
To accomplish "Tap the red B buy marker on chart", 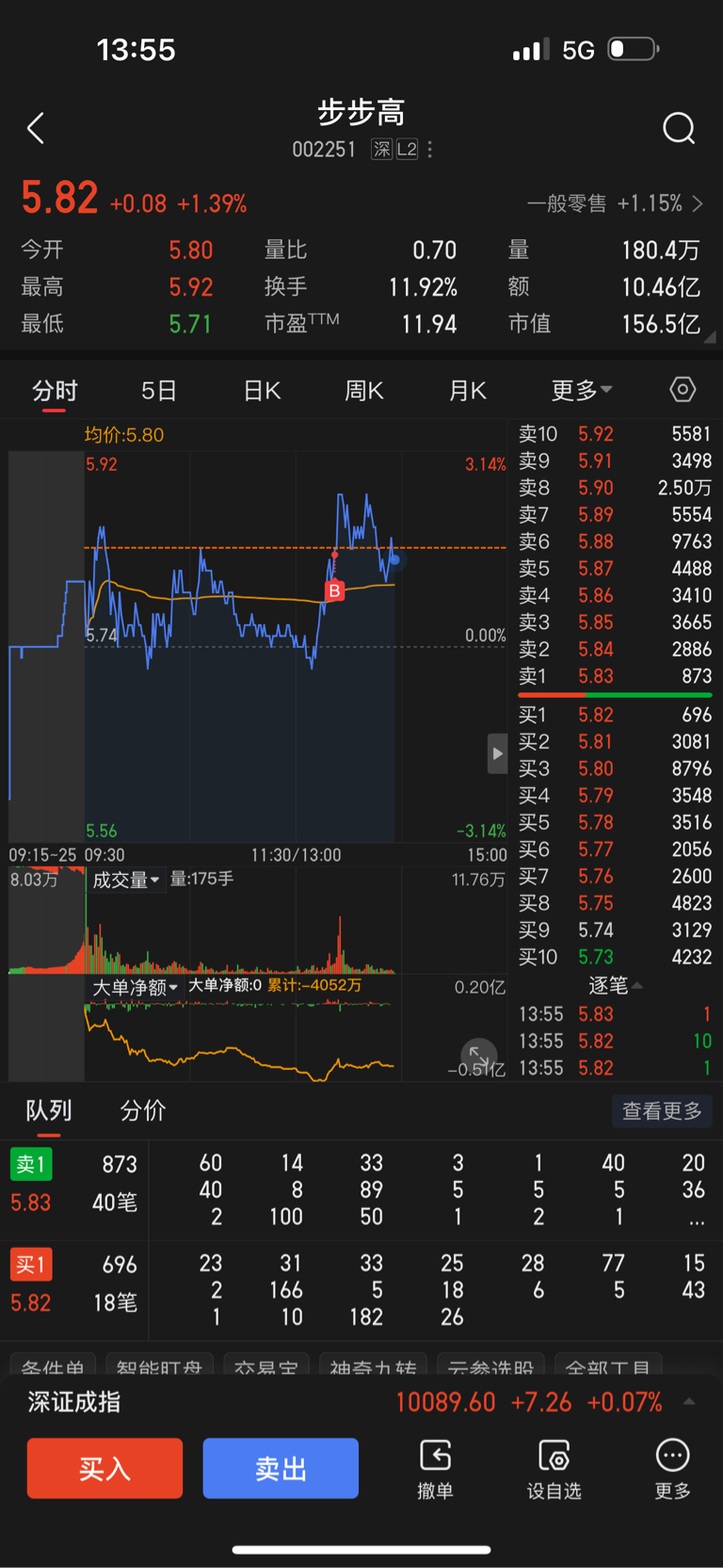I will 334,590.
